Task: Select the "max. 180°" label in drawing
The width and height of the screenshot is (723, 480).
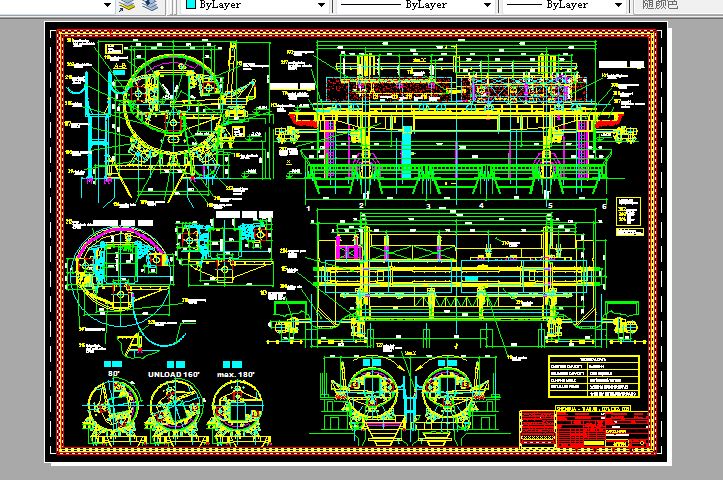Action: coord(236,374)
